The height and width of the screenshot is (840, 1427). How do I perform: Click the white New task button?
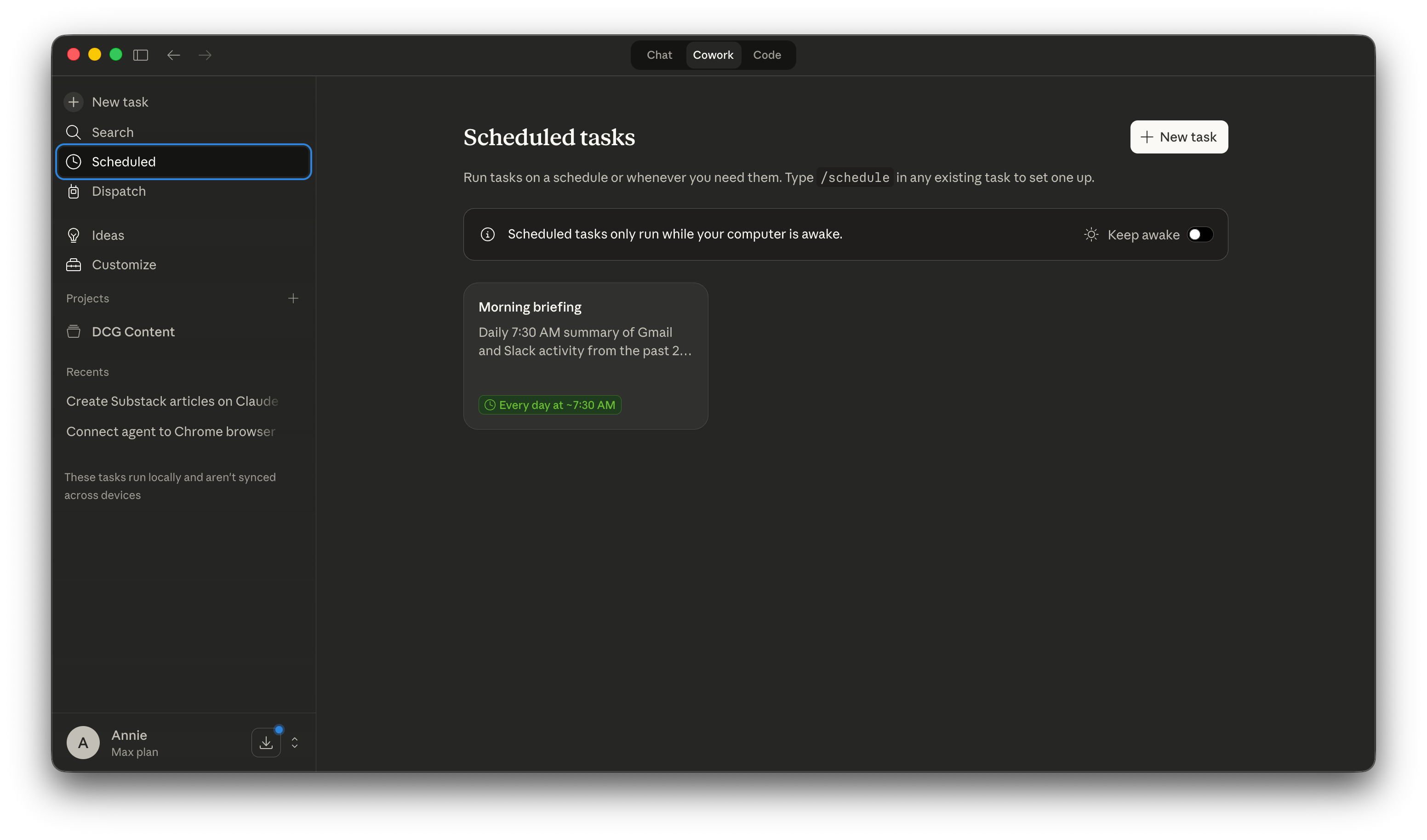1179,137
